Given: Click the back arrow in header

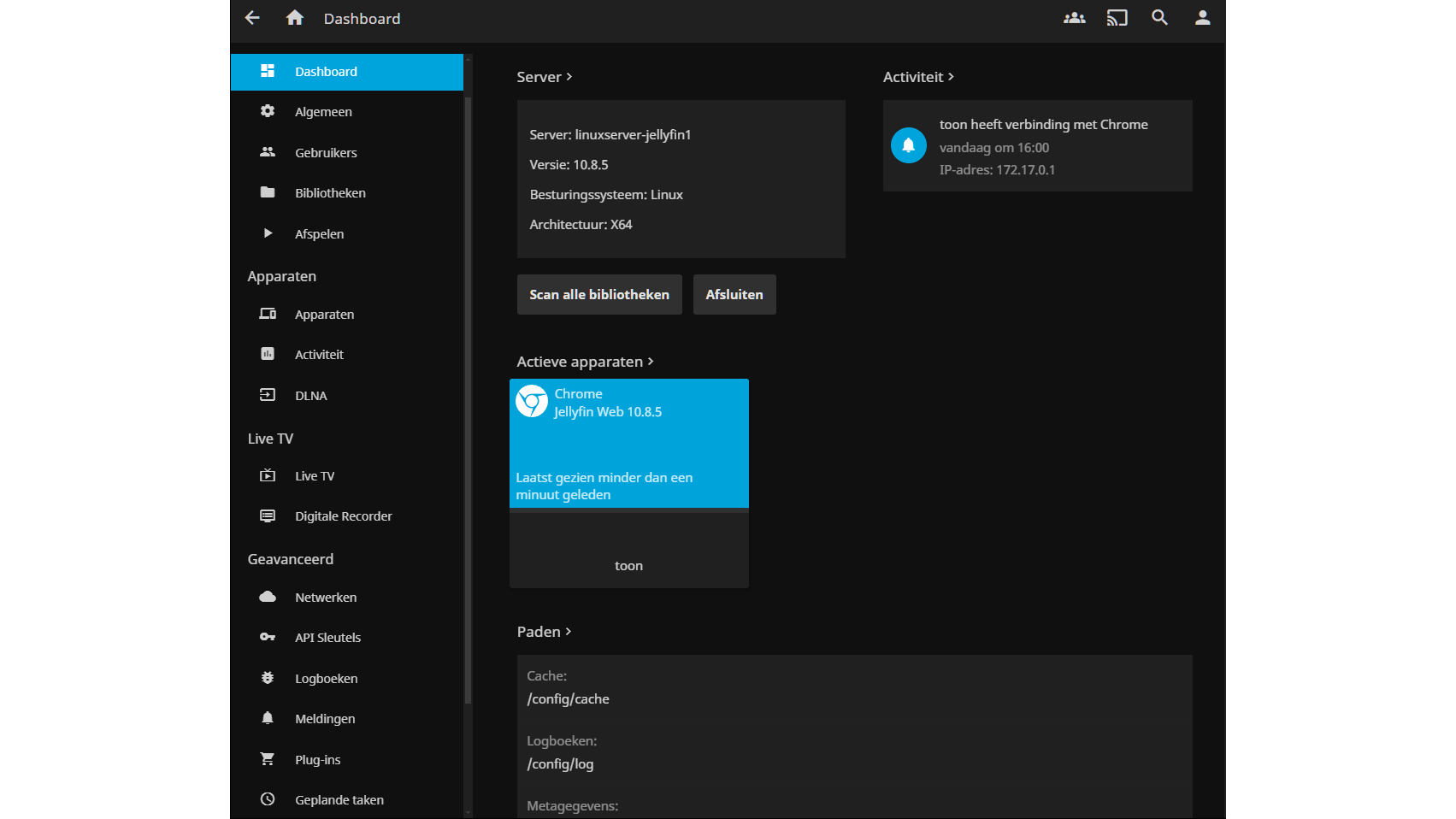Looking at the screenshot, I should [252, 18].
